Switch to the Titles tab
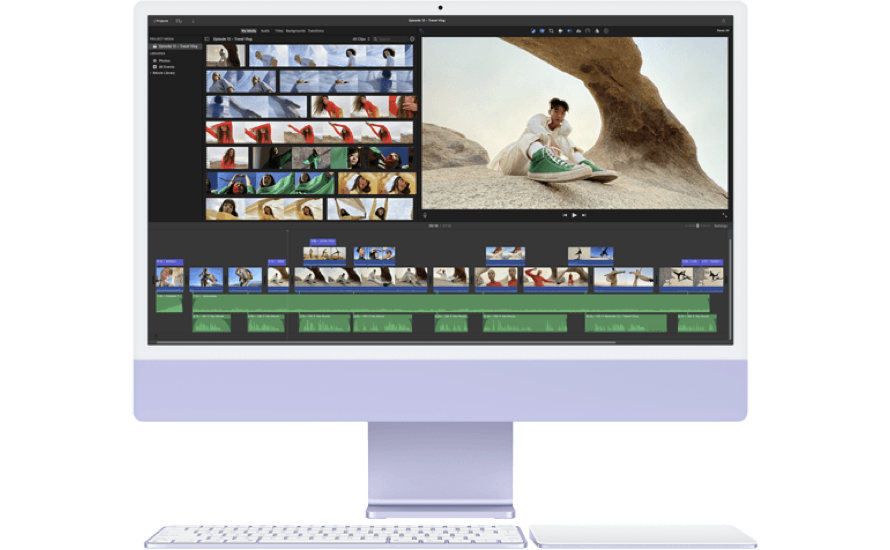This screenshot has height=550, width=890. [279, 31]
